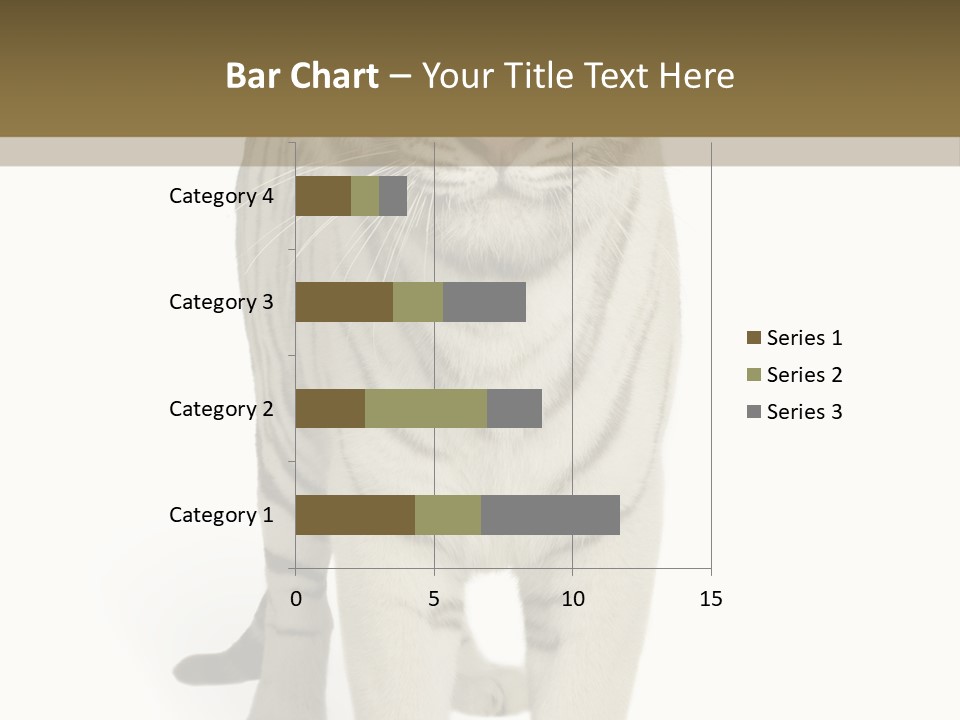The height and width of the screenshot is (720, 960).
Task: Click the Series 2 olive legend swatch
Action: (754, 375)
